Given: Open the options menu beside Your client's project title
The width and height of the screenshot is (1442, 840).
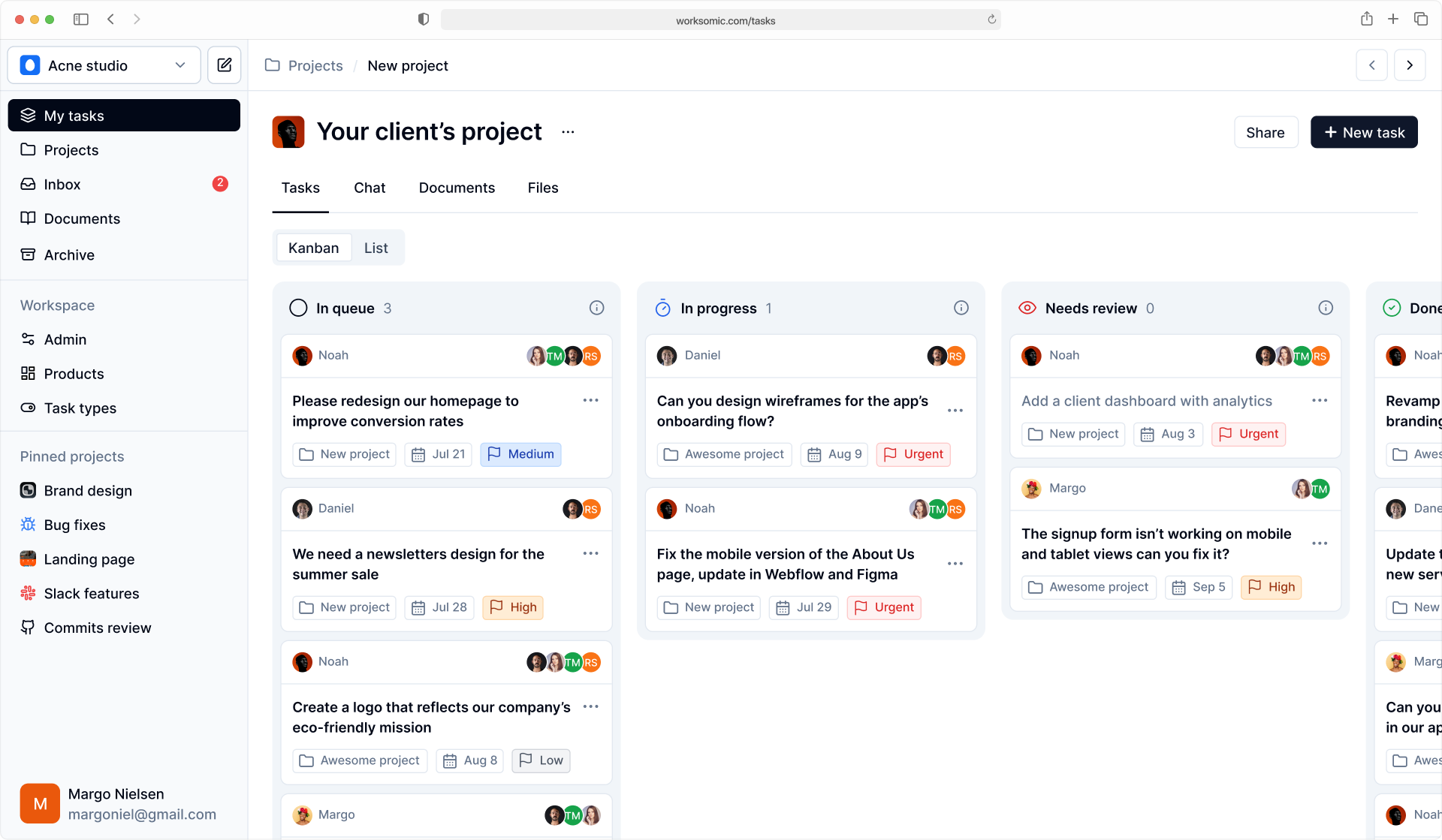Looking at the screenshot, I should [568, 131].
